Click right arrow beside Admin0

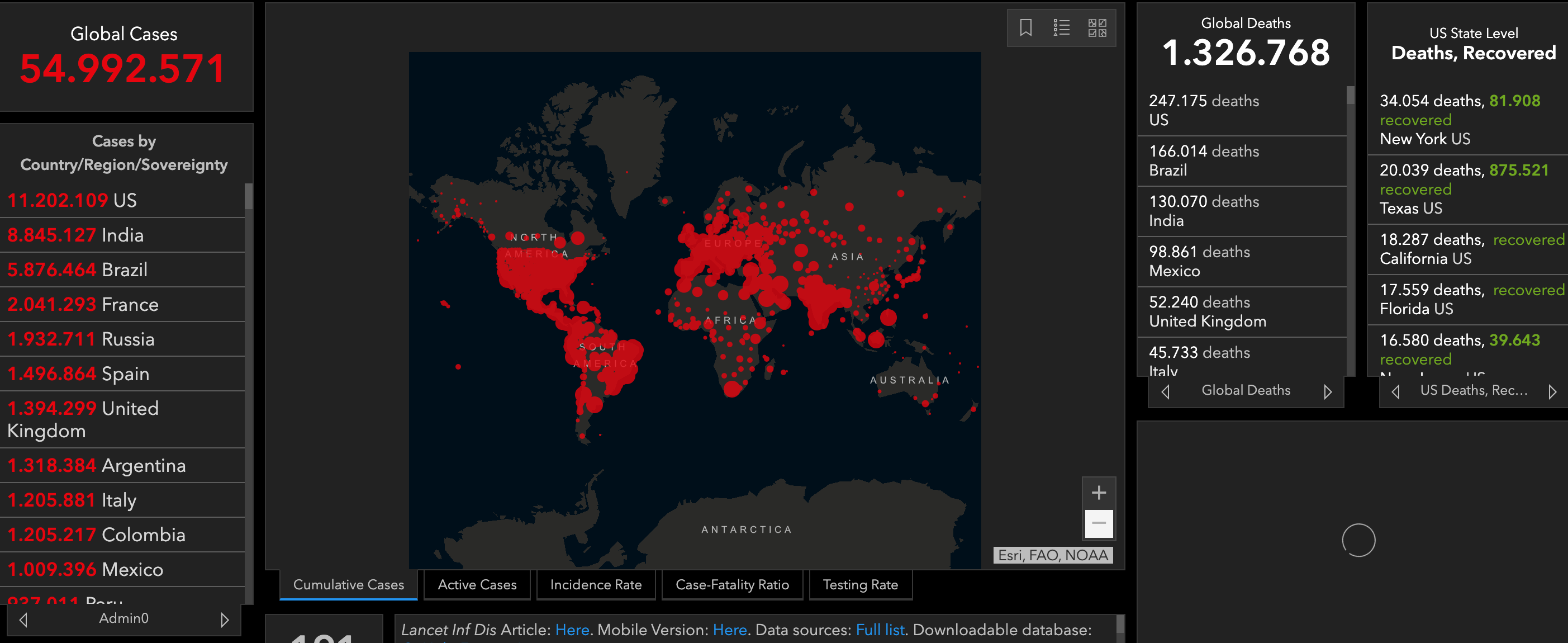tap(225, 620)
